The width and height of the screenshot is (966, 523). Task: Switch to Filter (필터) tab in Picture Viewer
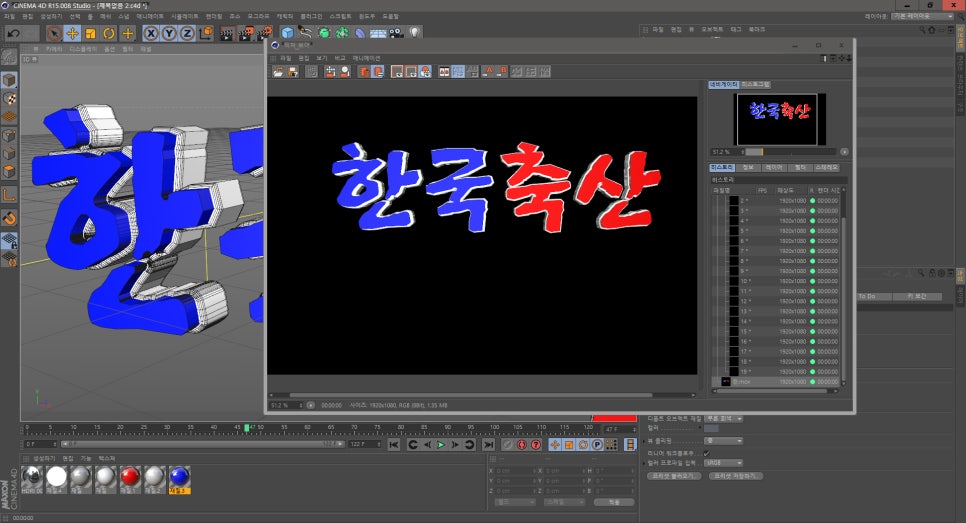point(800,168)
